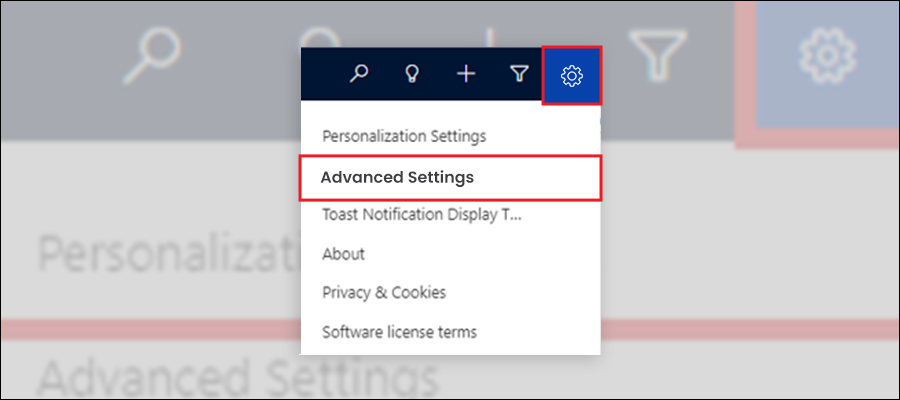
Task: Open the About menu entry
Action: (x=343, y=254)
